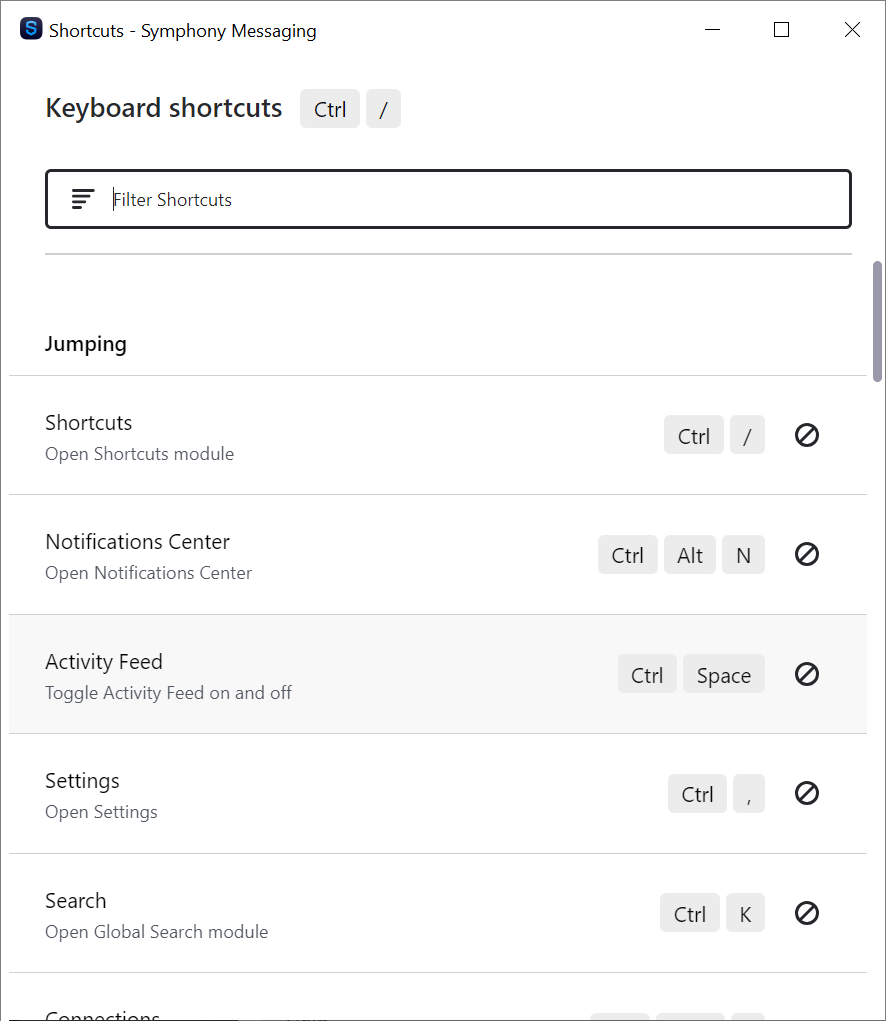This screenshot has height=1021, width=886.
Task: Disable the Activity Feed shortcut
Action: click(x=807, y=674)
